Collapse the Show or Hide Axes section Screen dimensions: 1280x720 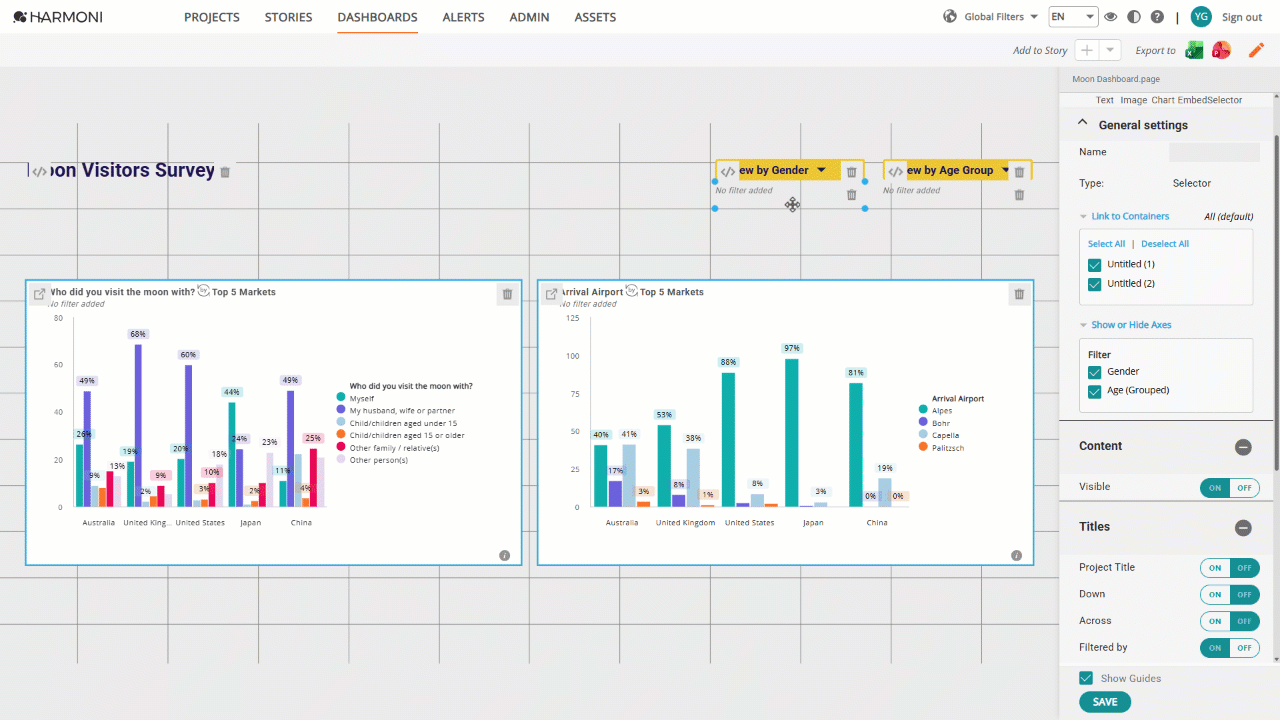pos(1083,325)
